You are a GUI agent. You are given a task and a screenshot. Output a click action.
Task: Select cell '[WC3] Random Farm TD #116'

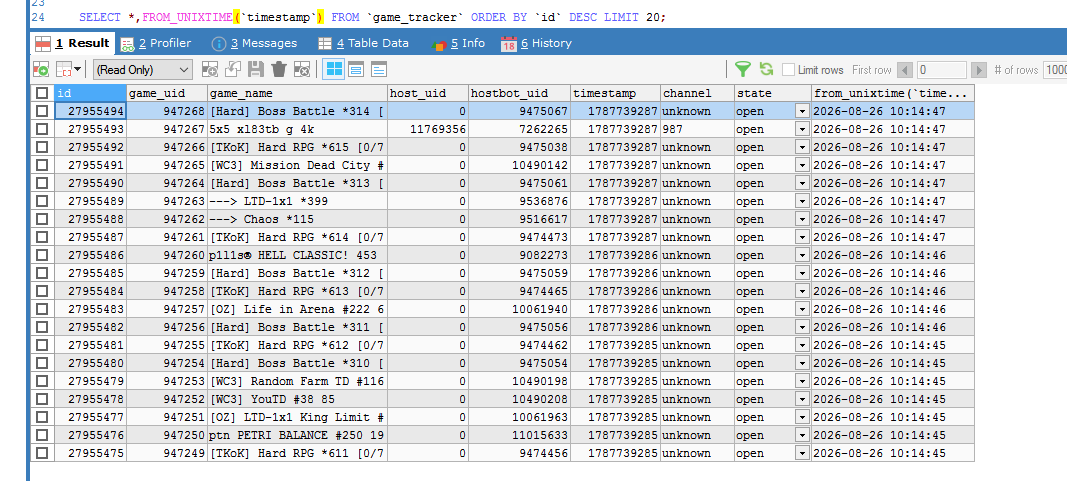tap(297, 381)
